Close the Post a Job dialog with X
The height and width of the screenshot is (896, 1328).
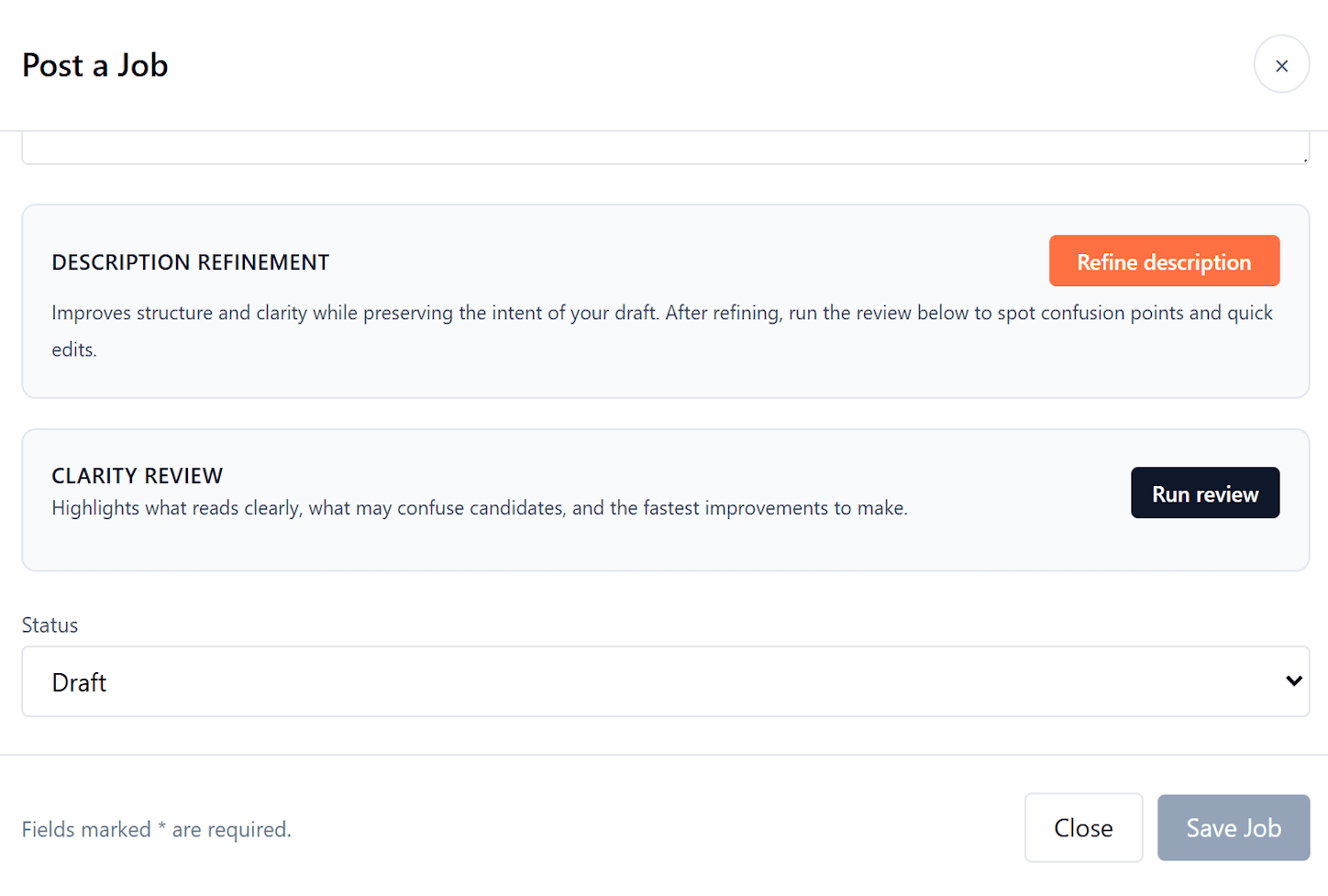(x=1281, y=65)
